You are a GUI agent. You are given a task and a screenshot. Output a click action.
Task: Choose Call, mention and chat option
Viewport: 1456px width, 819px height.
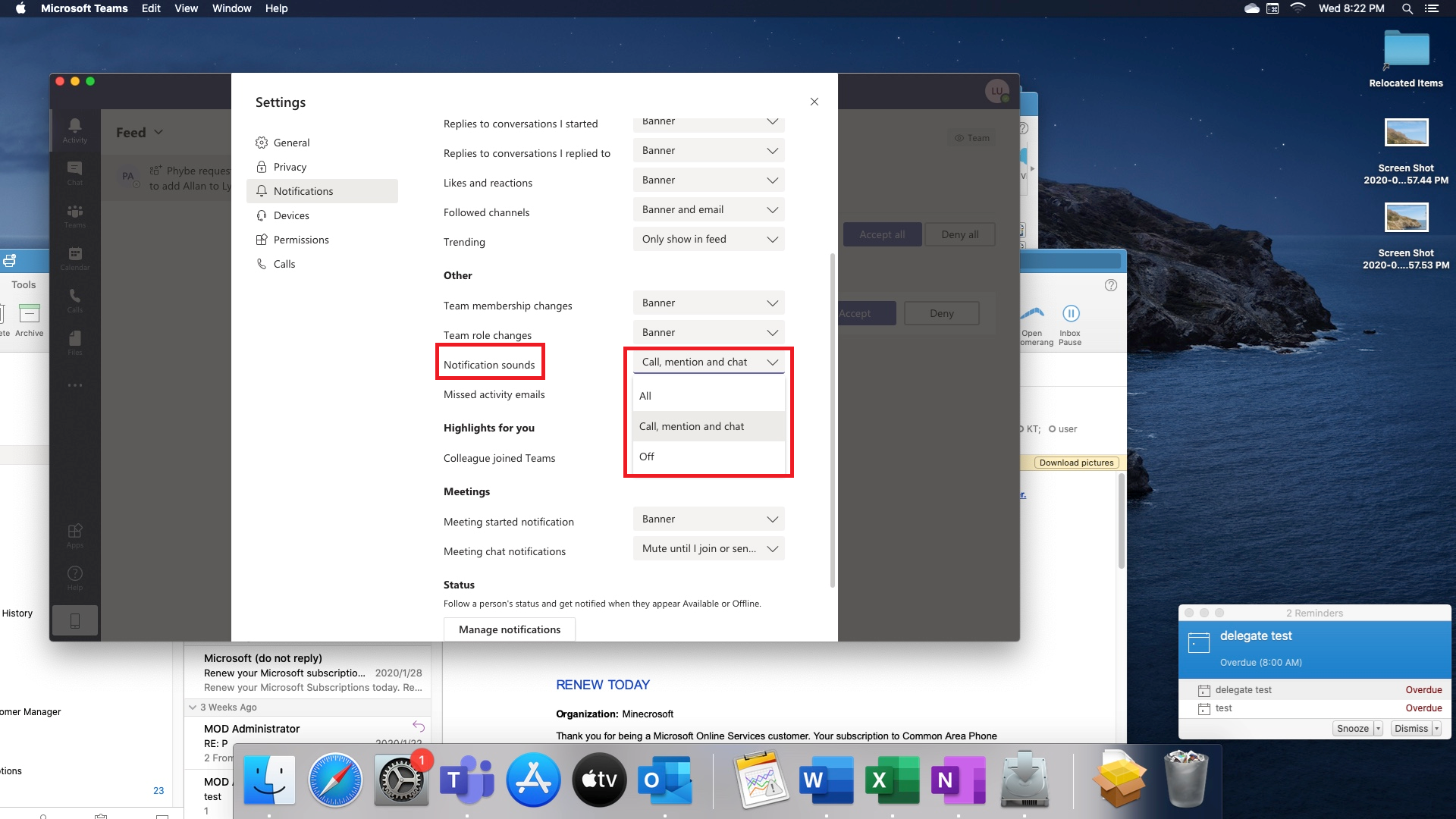pos(708,426)
